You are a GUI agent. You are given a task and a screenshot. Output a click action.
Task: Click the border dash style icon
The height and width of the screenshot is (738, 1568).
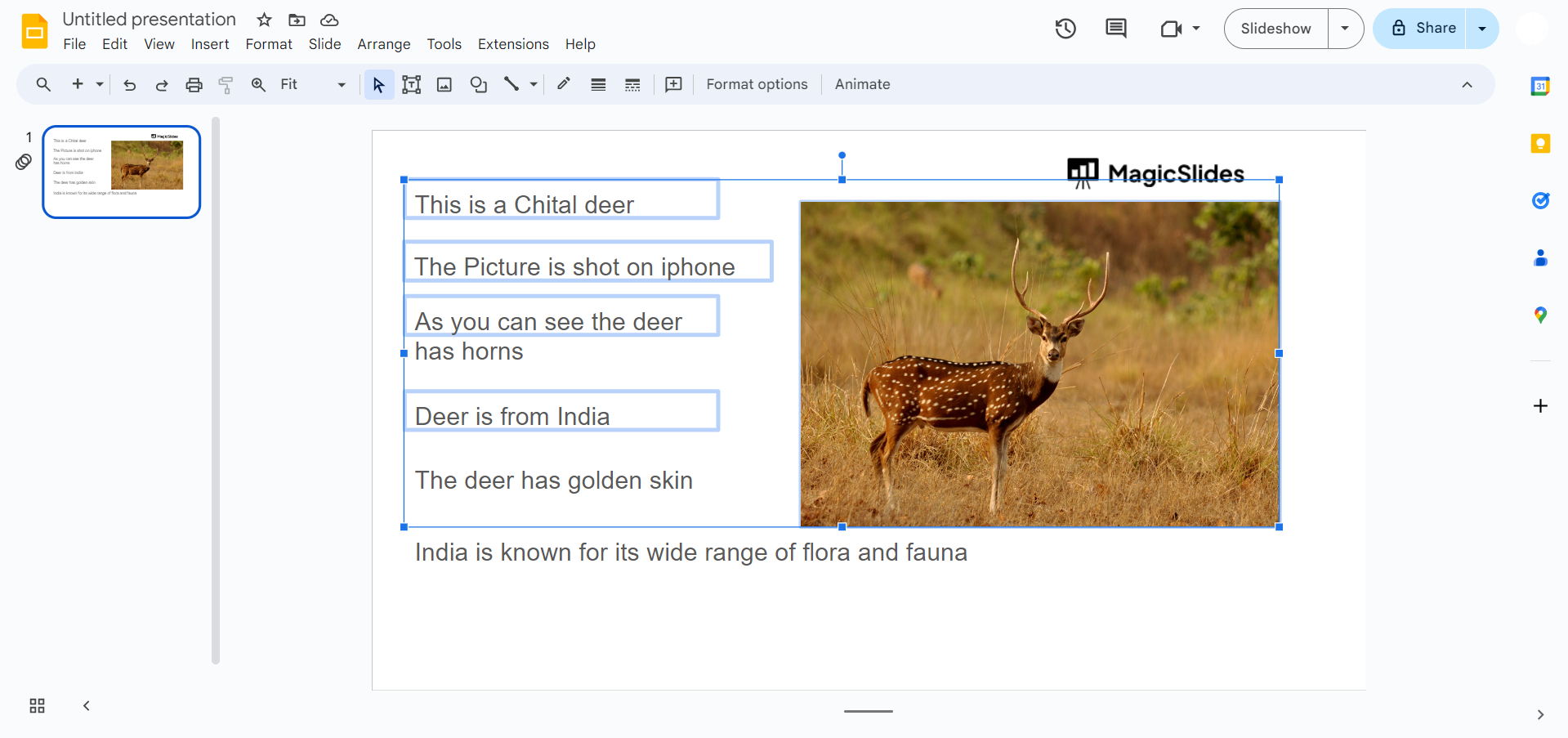[x=632, y=85]
